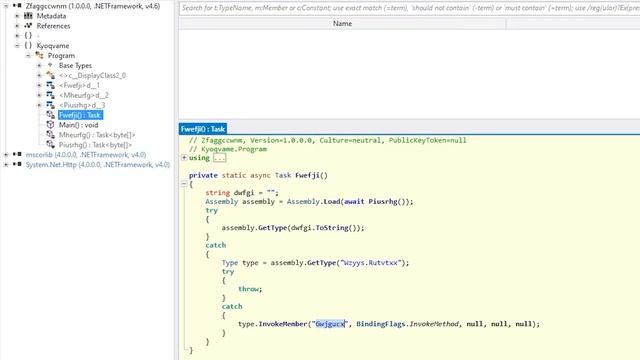Click the folded '...' using placeholder
The width and height of the screenshot is (640, 360).
click(x=220, y=158)
